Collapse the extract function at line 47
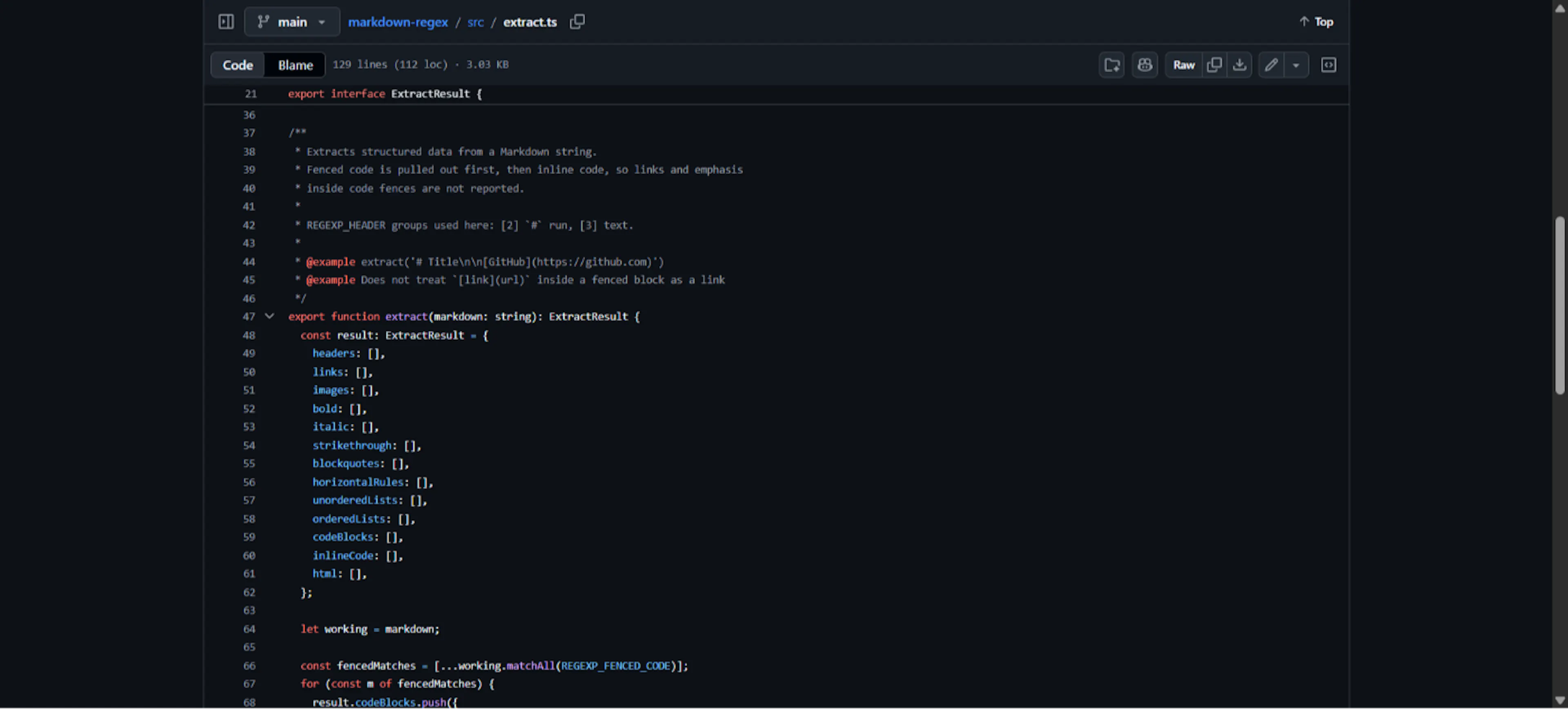Image resolution: width=1568 pixels, height=709 pixels. point(269,317)
